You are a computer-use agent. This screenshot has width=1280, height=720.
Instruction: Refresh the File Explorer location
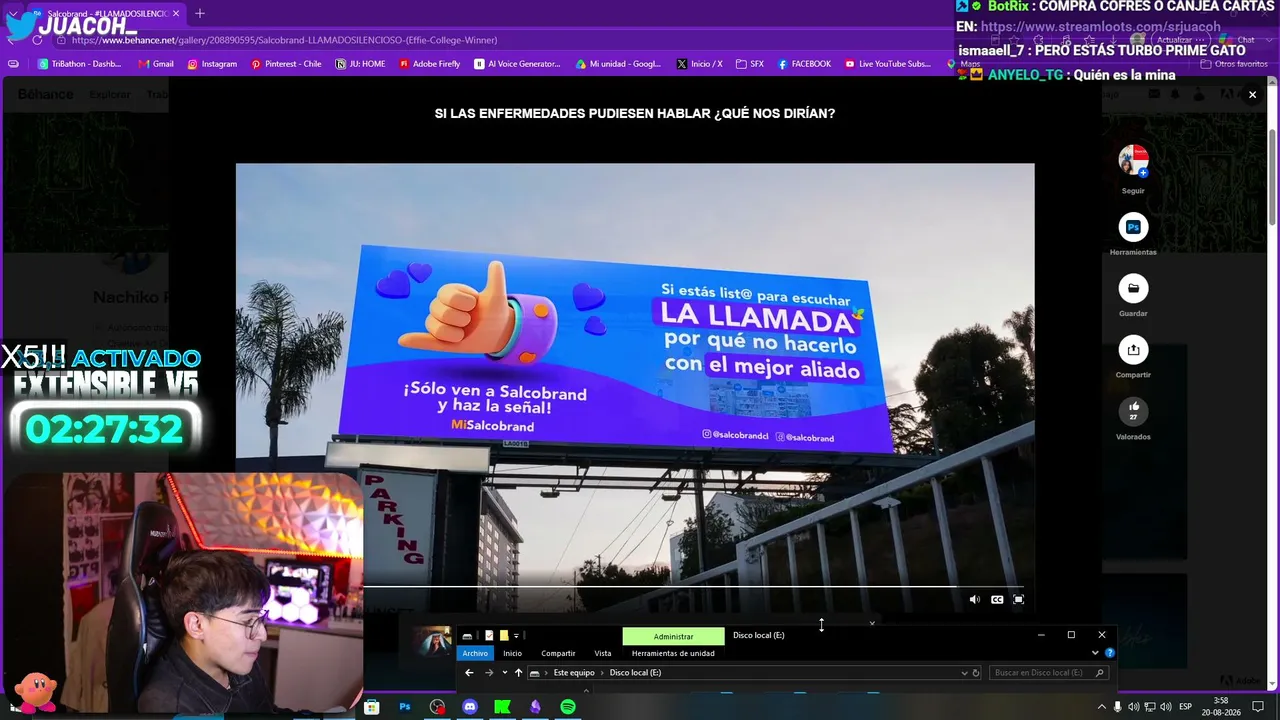point(976,673)
